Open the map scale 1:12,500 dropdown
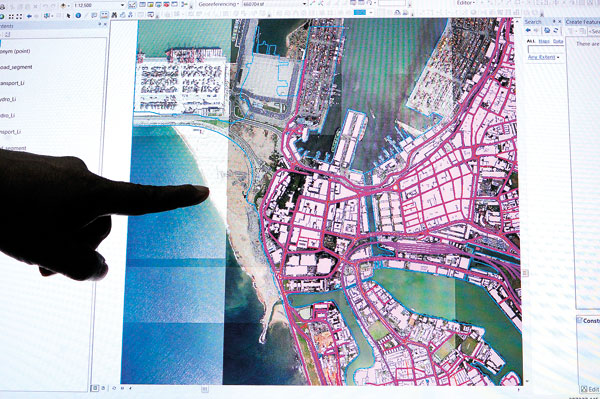 point(122,5)
